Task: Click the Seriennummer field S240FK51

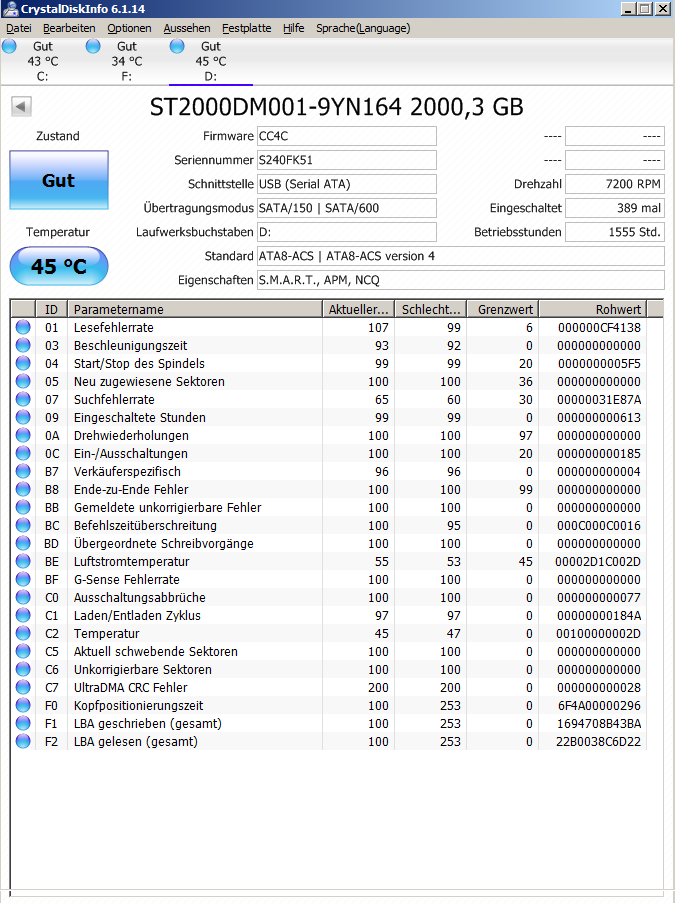Action: click(347, 160)
